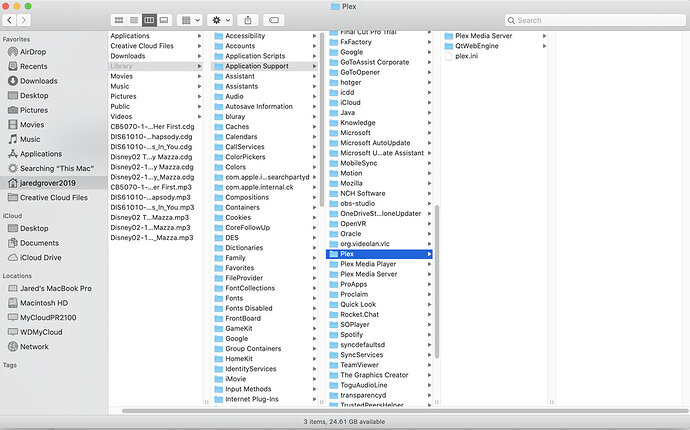Click the Share toolbar button
Image resolution: width=690 pixels, height=430 pixels.
(x=248, y=20)
